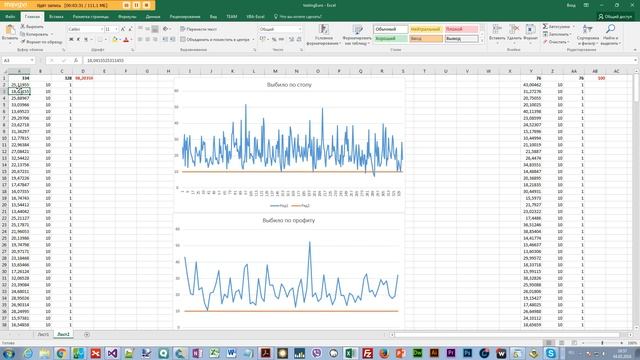640x360 pixels.
Task: Click the percent style icon
Action: pyautogui.click(x=274, y=40)
